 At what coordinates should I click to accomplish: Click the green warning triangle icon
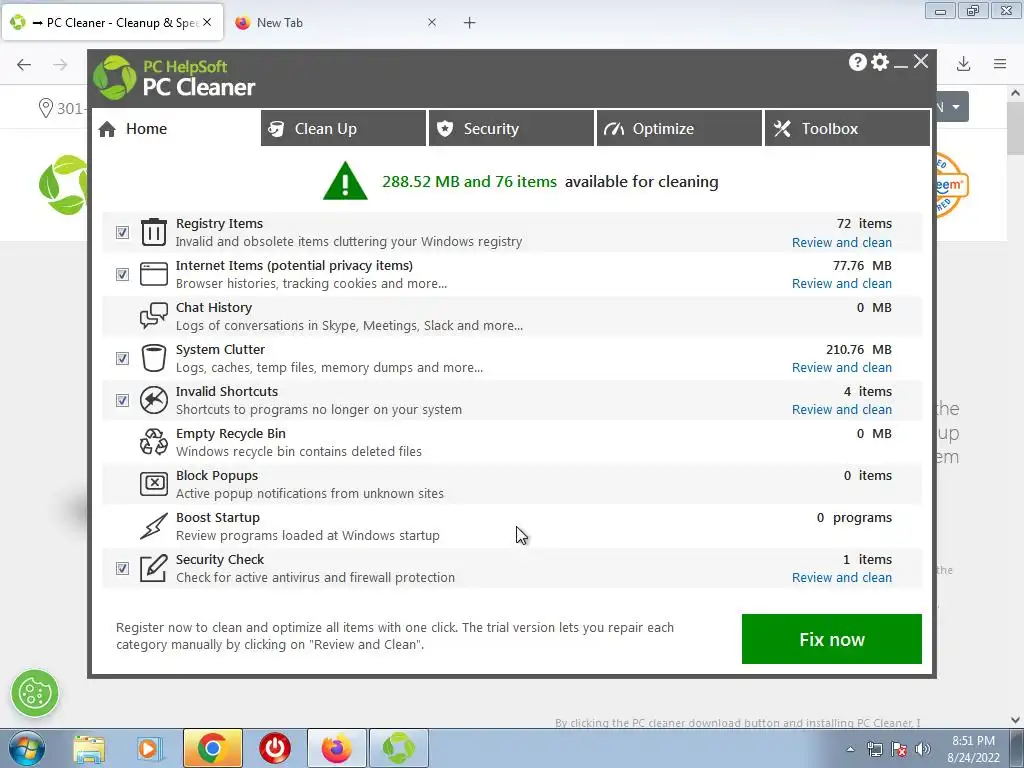click(x=345, y=181)
